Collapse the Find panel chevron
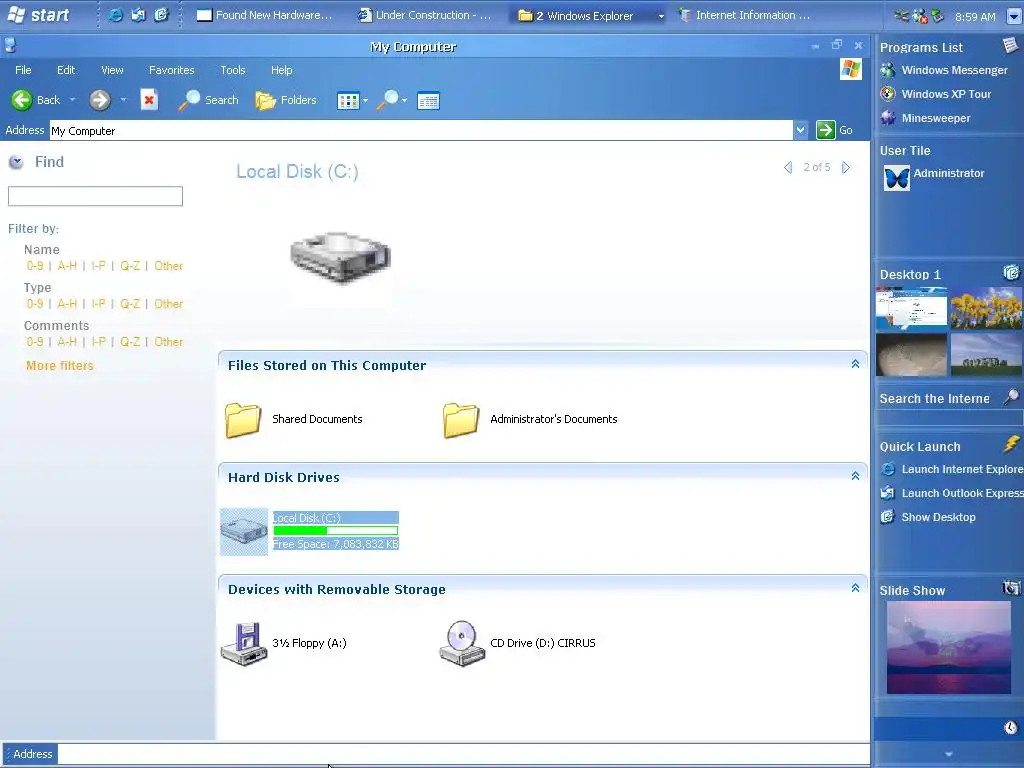The image size is (1024, 768). [x=16, y=162]
